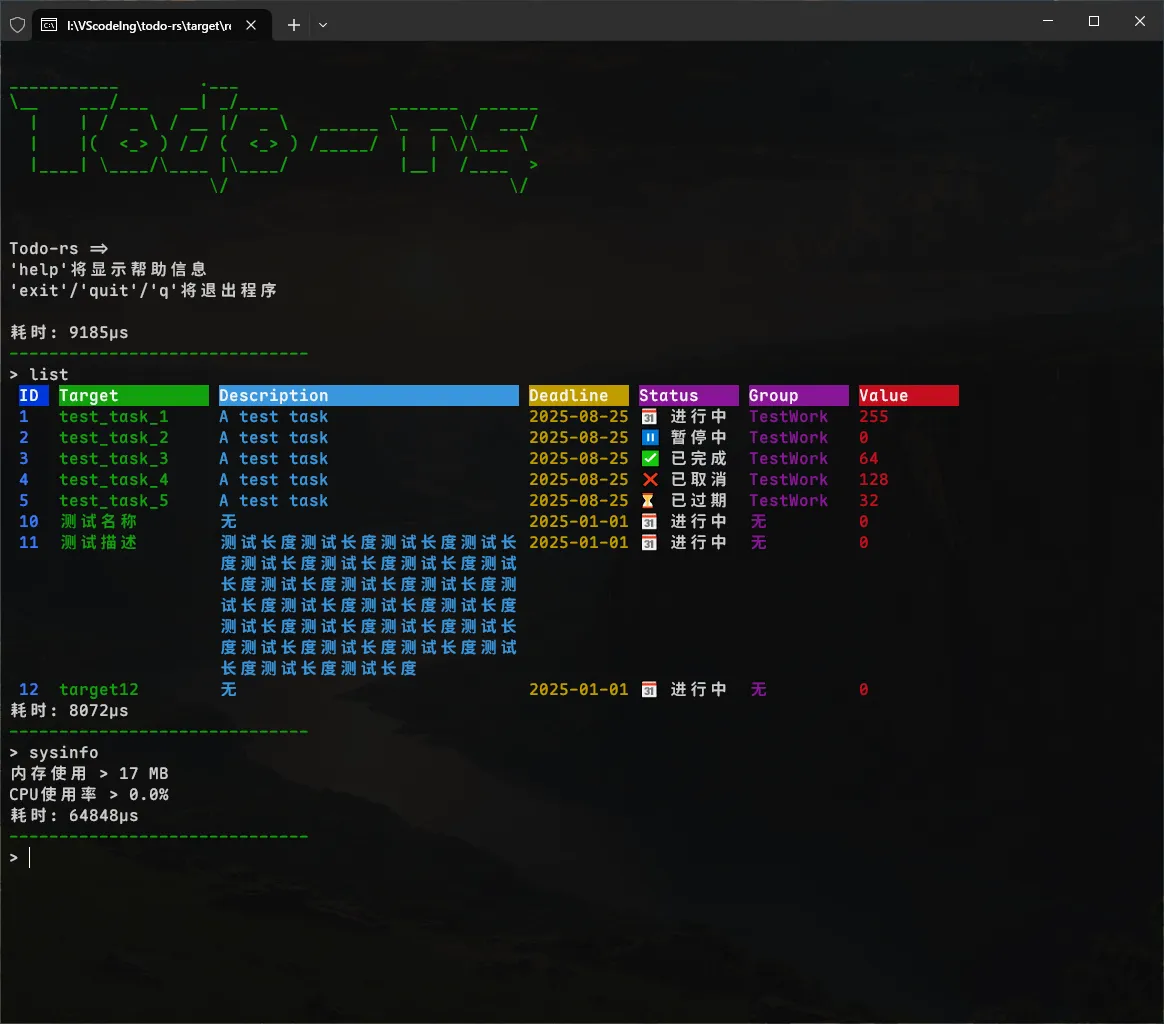Click 已完成 status text
The image size is (1164, 1024).
[x=699, y=458]
